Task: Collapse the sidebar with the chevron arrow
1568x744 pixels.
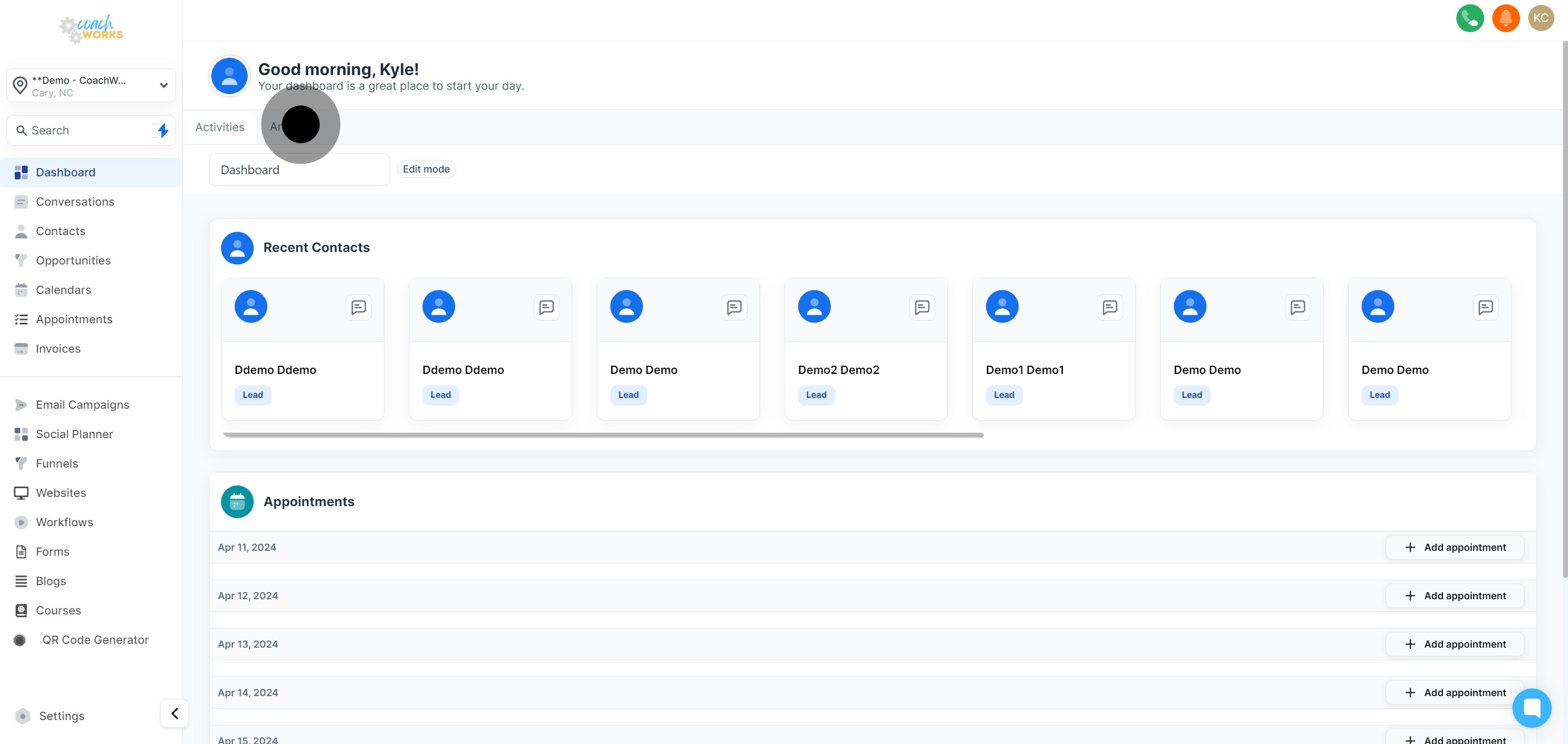Action: (x=175, y=713)
